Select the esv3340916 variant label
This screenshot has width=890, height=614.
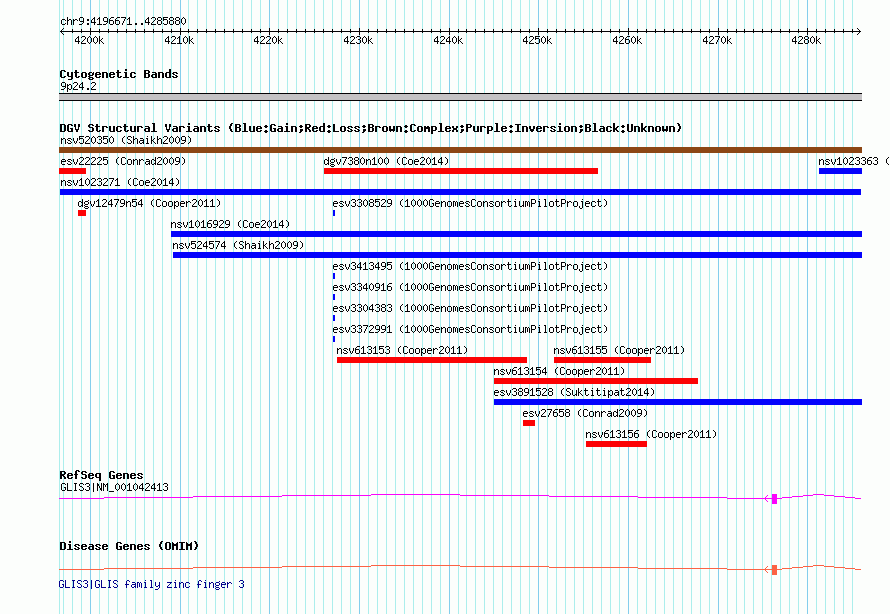point(470,287)
